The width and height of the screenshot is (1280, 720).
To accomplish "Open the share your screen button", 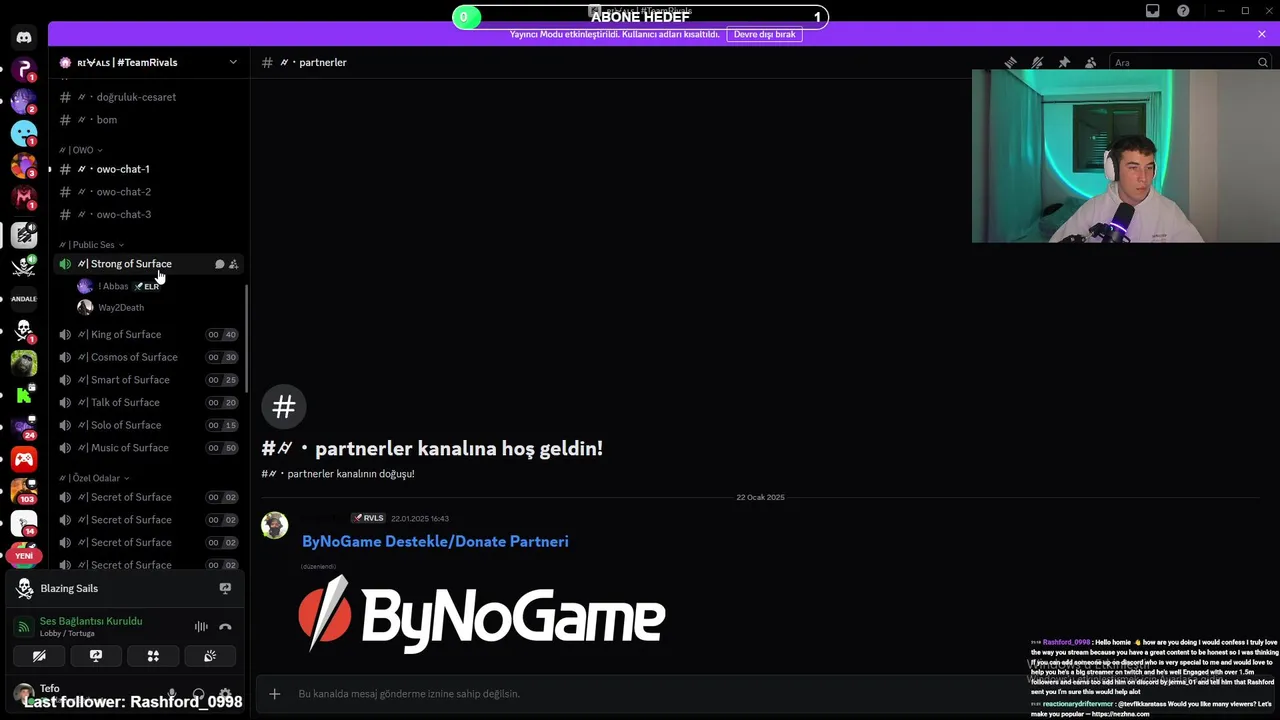I will click(96, 656).
